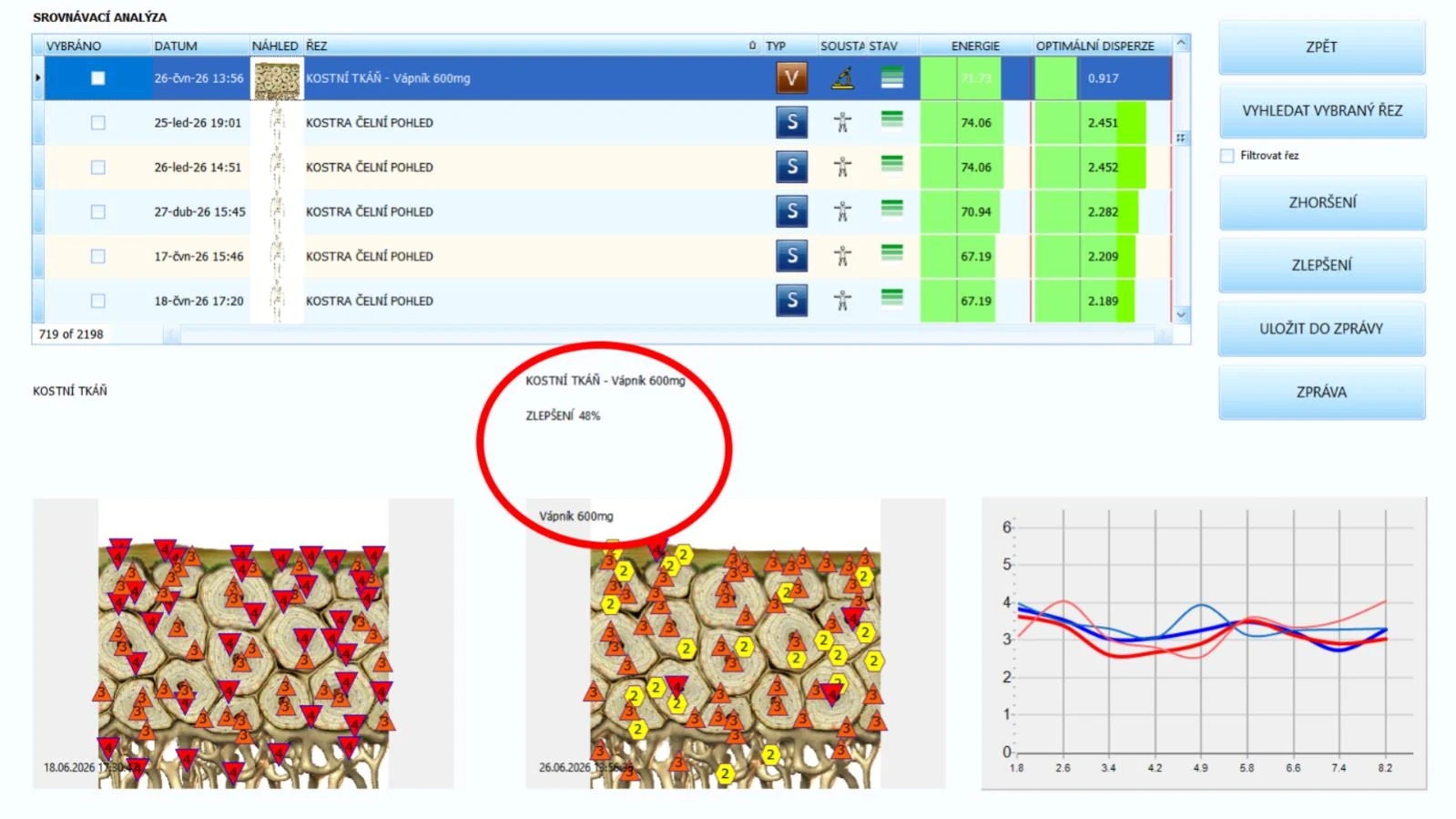
Task: Tick the checkbox of the 27-dub-26 15:45 row
Action: (98, 212)
